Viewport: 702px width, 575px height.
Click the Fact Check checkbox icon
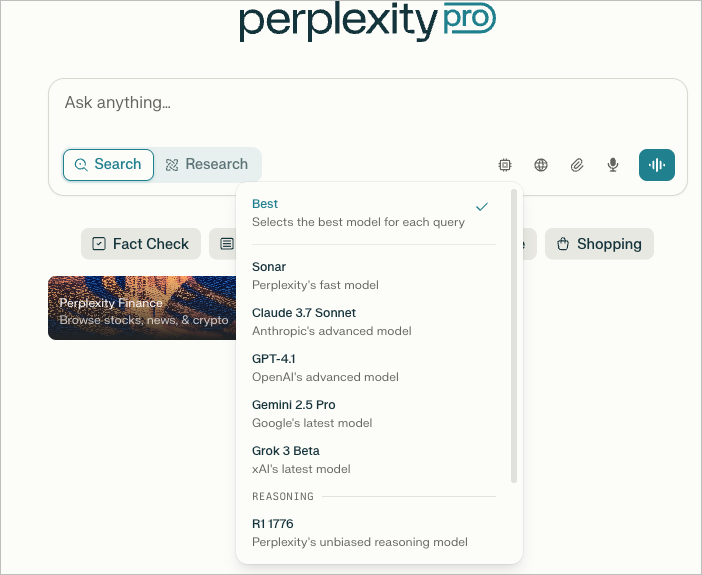click(x=98, y=244)
